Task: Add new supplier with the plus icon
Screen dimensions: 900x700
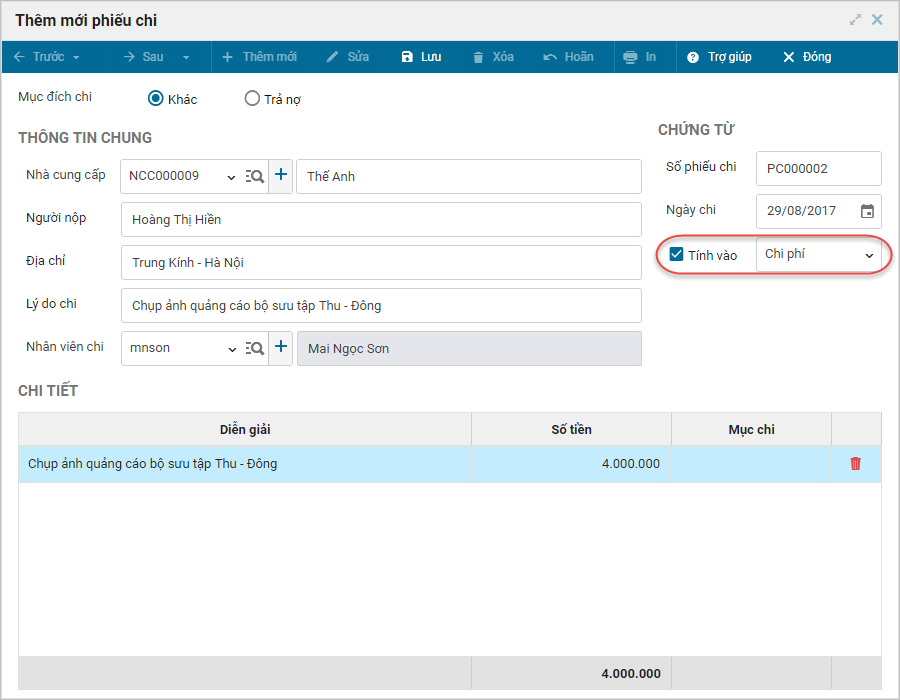Action: click(281, 176)
